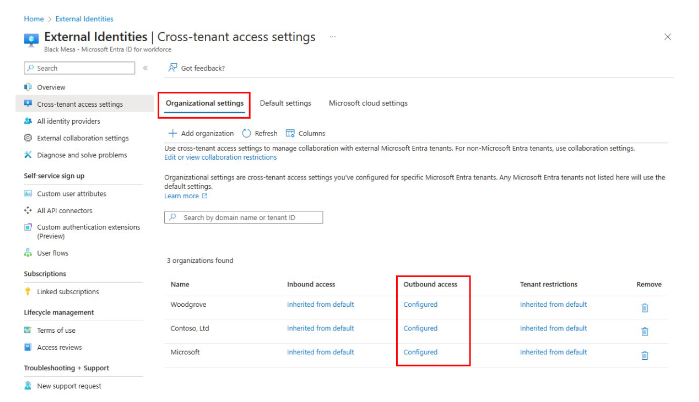Switch to the Organizational settings tab
Image resolution: width=699 pixels, height=402 pixels.
(x=205, y=103)
